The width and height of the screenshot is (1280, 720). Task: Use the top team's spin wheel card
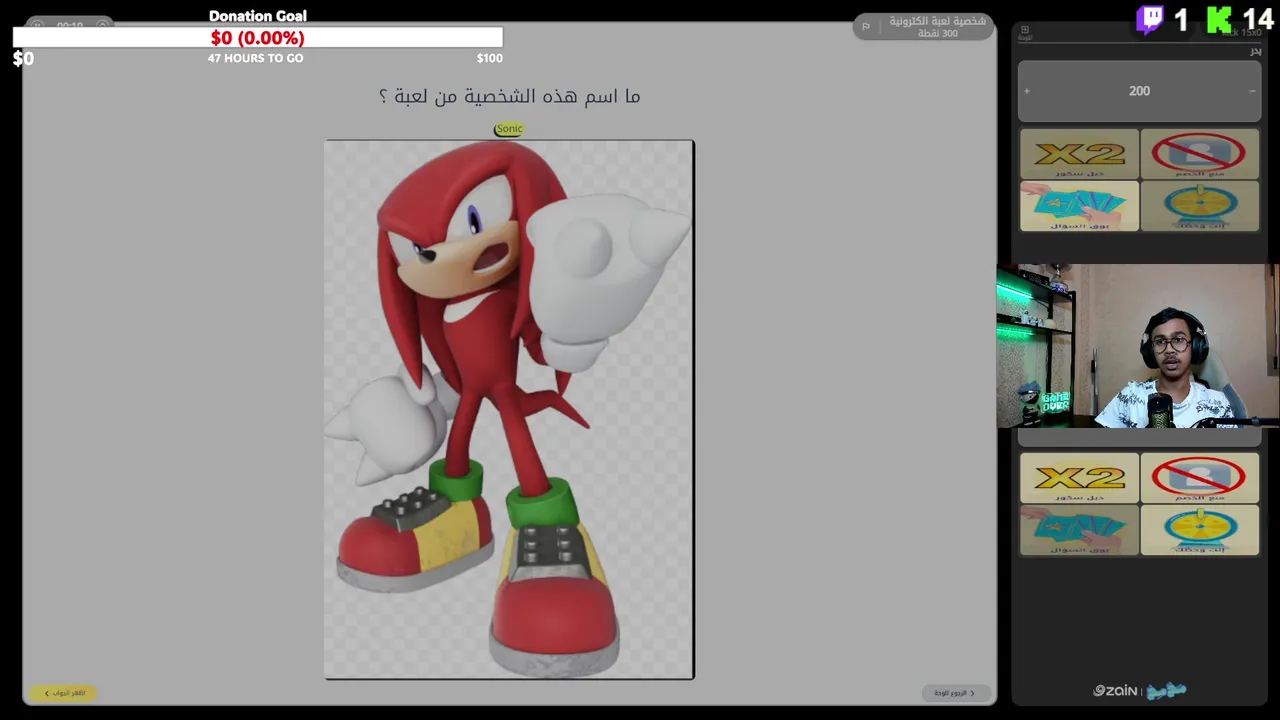click(x=1199, y=206)
